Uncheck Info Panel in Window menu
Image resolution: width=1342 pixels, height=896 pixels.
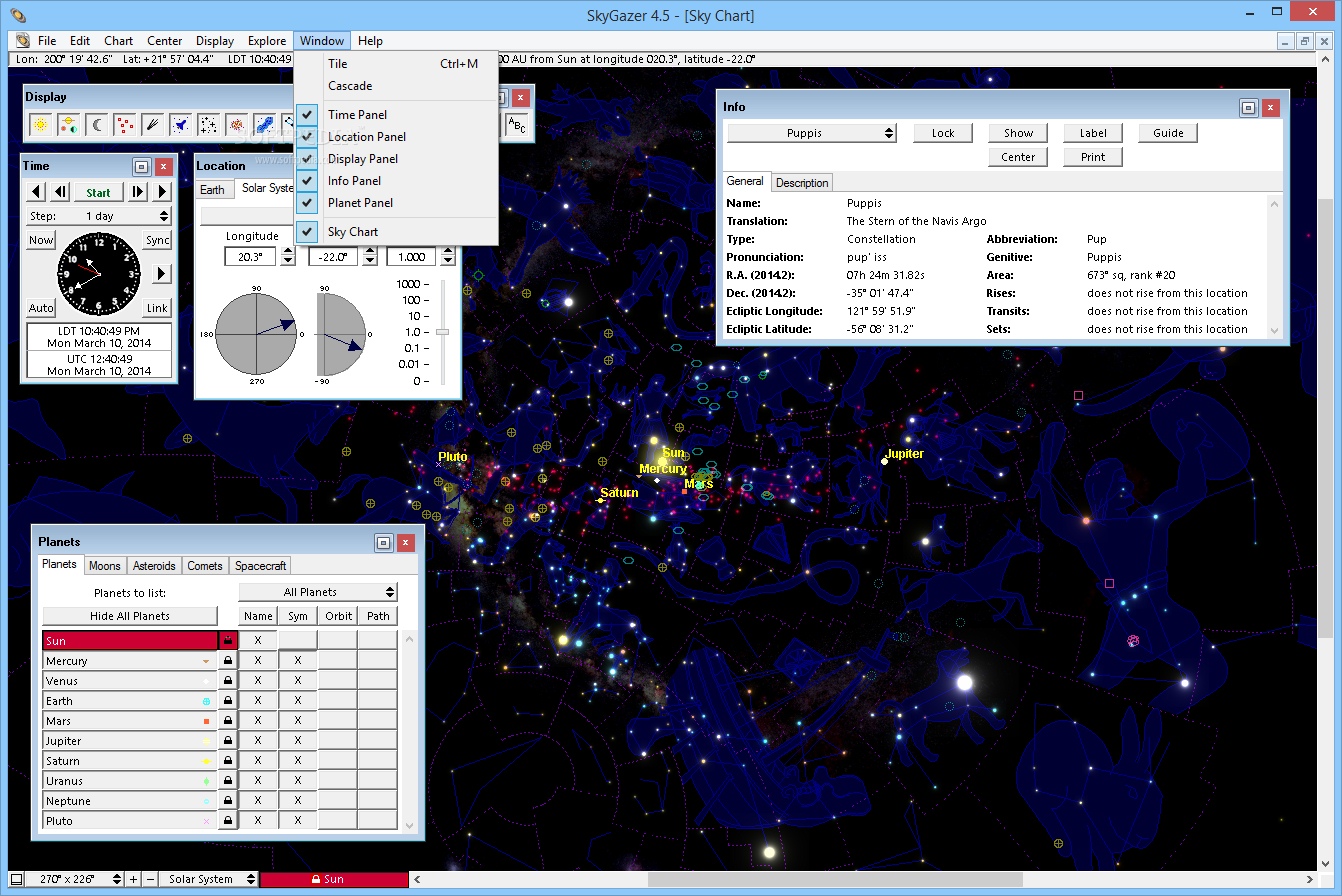click(397, 181)
